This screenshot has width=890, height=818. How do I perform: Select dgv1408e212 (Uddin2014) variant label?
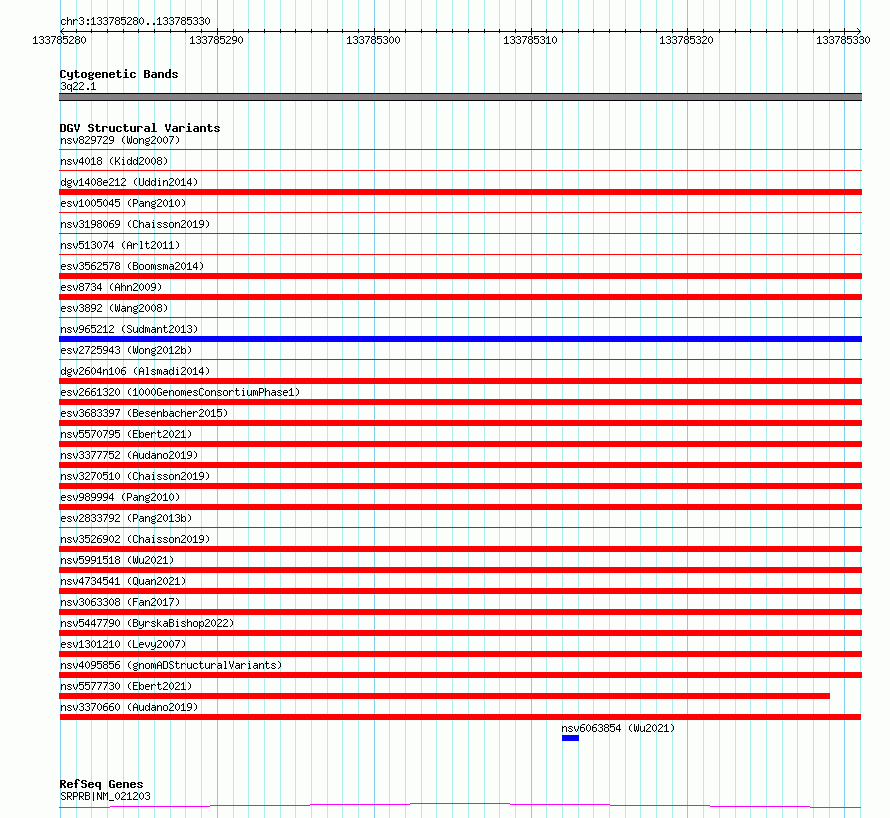[129, 182]
